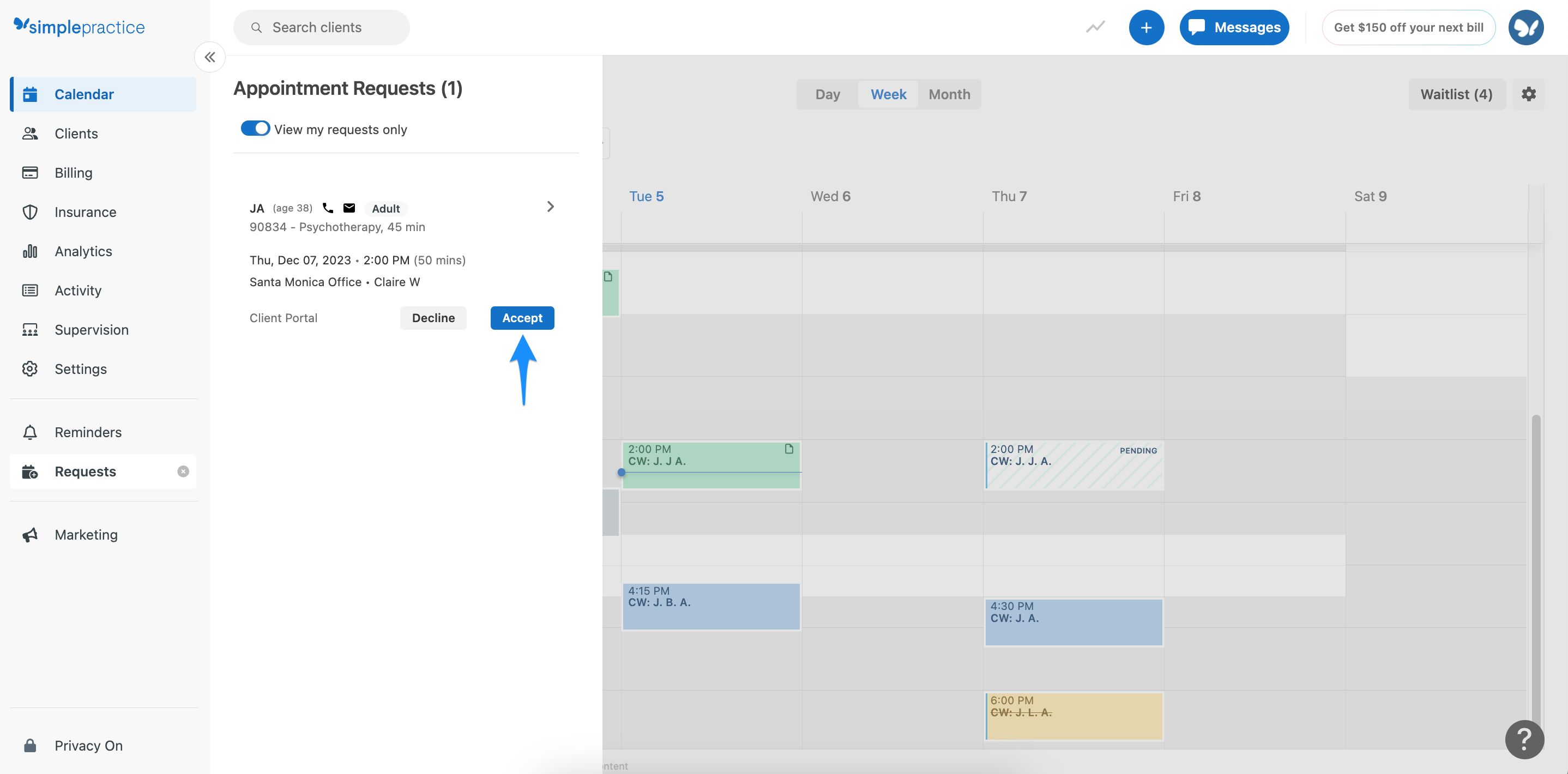The image size is (1568, 774).
Task: Call the client using the phone icon
Action: (x=328, y=208)
